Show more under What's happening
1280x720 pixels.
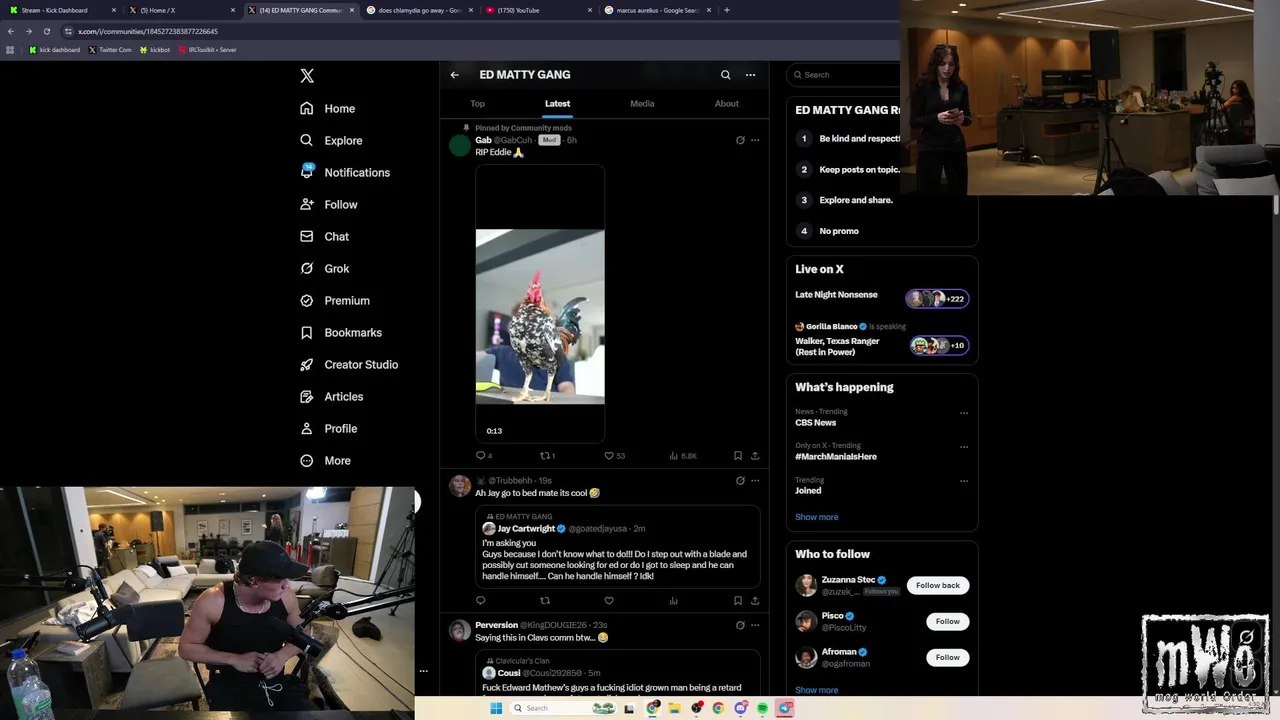coord(817,517)
